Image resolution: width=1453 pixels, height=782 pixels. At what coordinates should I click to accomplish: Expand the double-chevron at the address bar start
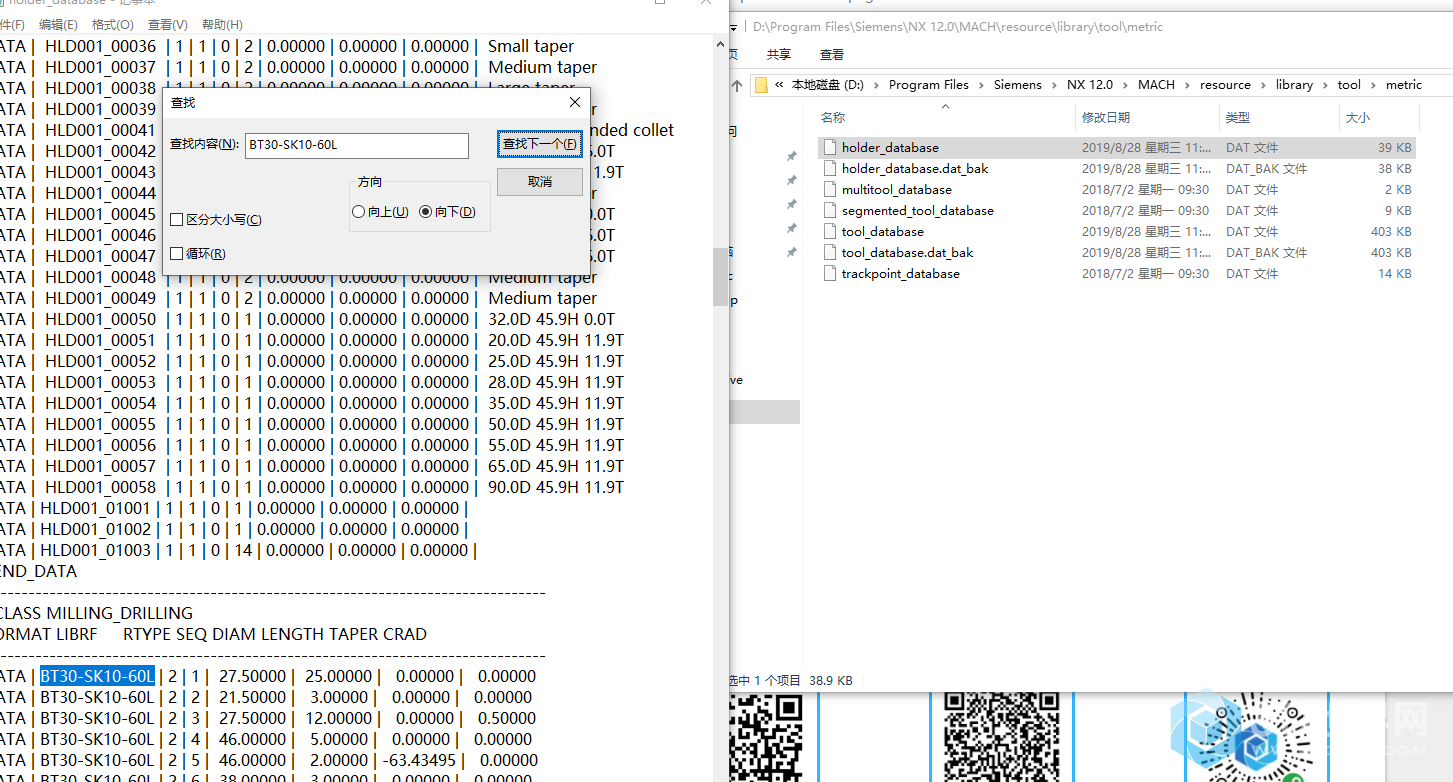[779, 85]
